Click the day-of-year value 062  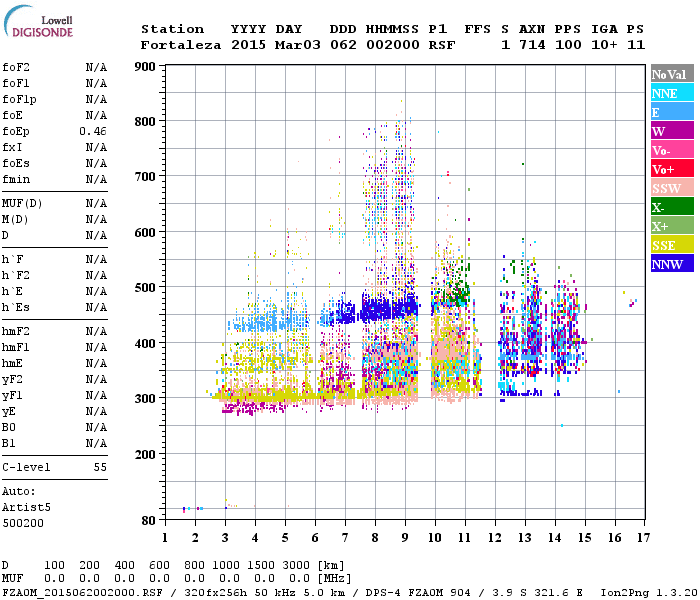[343, 45]
